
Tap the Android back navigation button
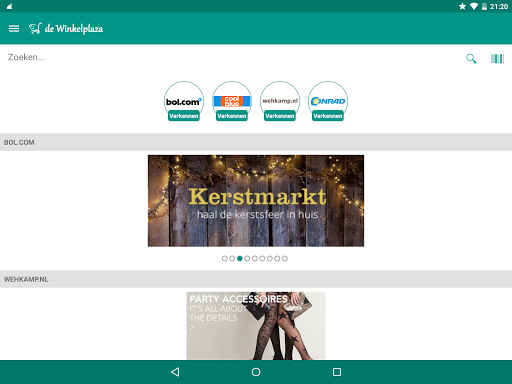[175, 372]
